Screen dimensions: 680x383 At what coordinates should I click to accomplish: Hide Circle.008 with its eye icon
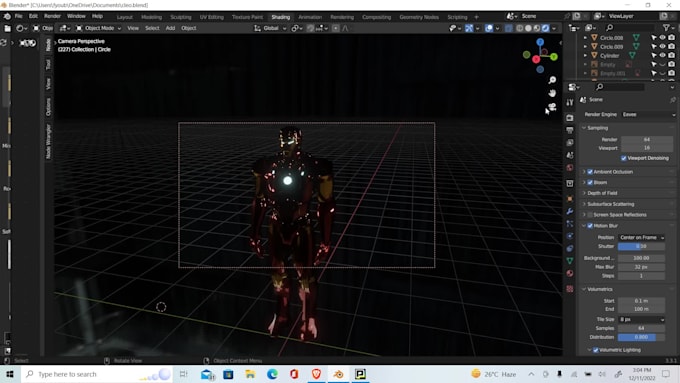point(663,38)
